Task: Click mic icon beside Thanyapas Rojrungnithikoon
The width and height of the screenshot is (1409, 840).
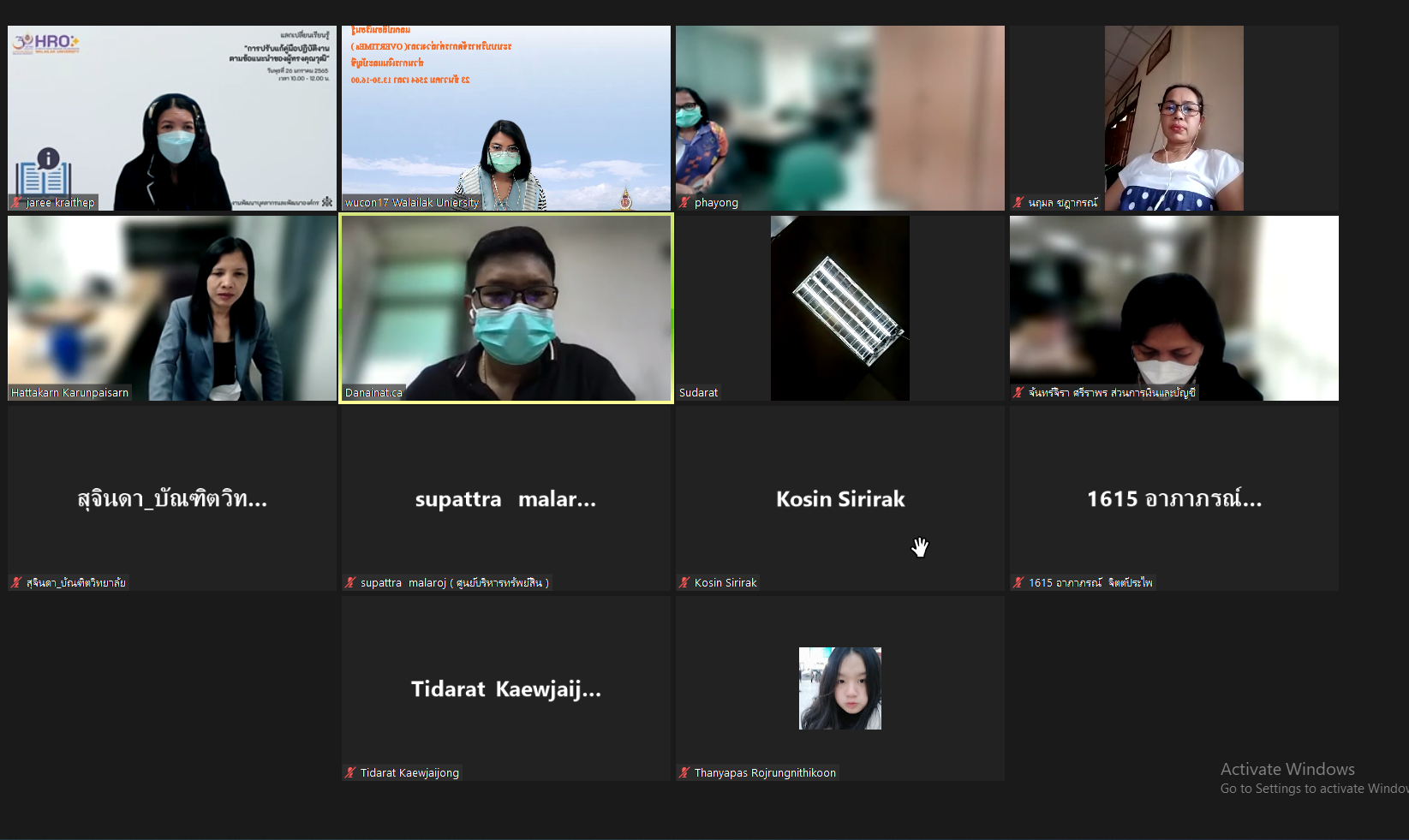Action: pyautogui.click(x=684, y=773)
